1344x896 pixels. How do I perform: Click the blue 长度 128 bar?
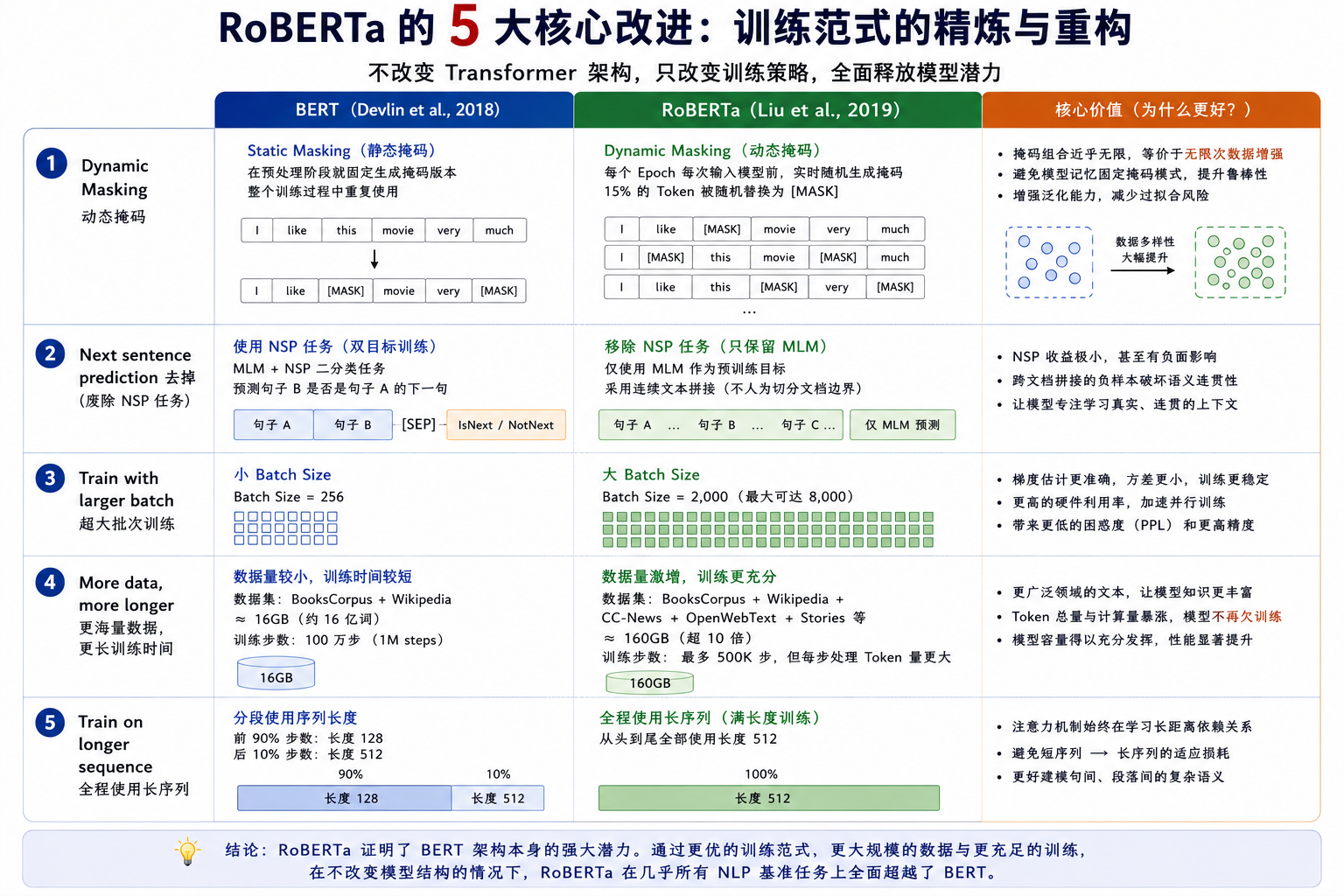(x=345, y=798)
